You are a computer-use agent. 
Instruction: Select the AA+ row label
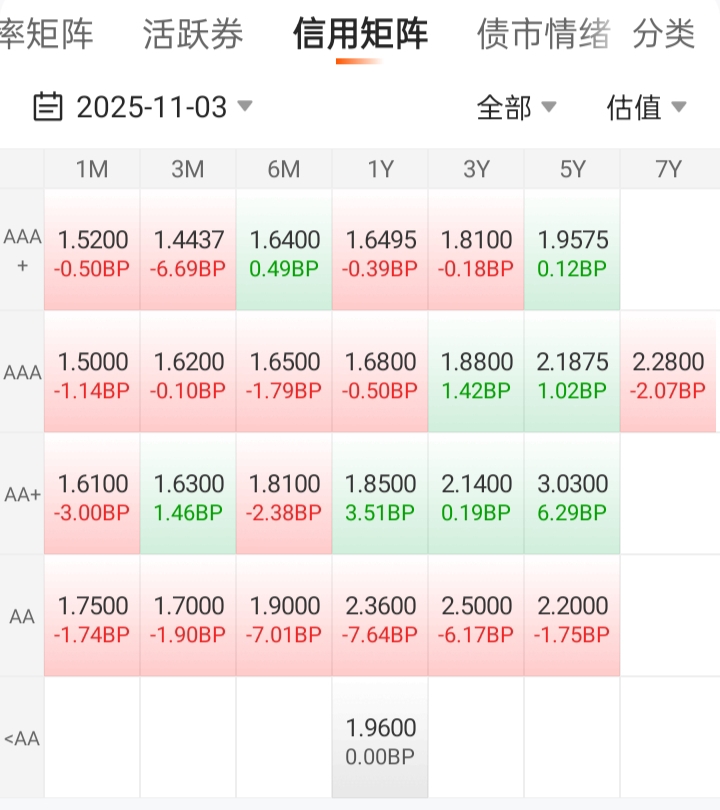[x=22, y=496]
